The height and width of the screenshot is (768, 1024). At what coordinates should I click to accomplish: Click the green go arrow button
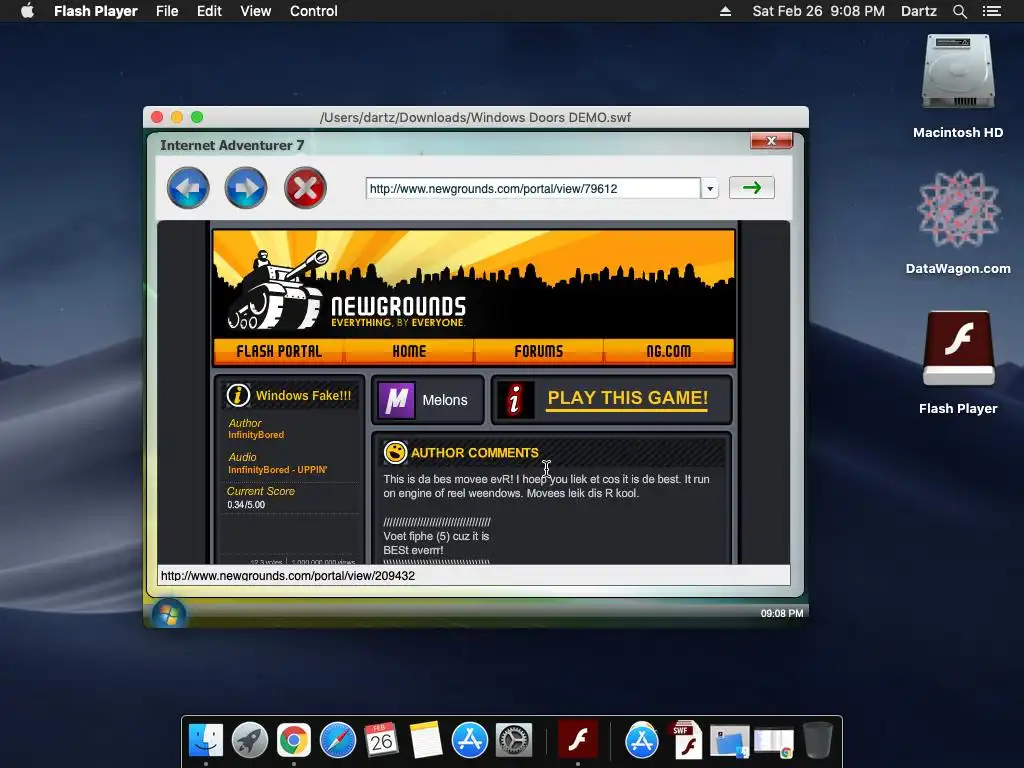[x=752, y=188]
